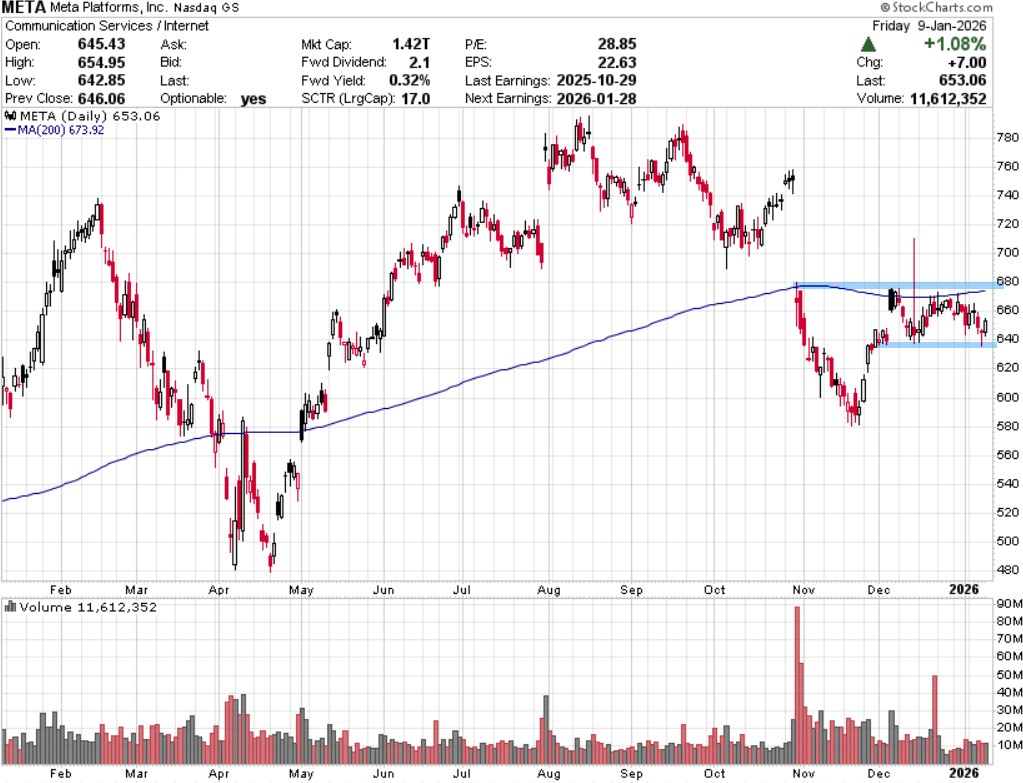Image resolution: width=1023 pixels, height=783 pixels.
Task: Click the Low value 642.85
Action: 101,80
